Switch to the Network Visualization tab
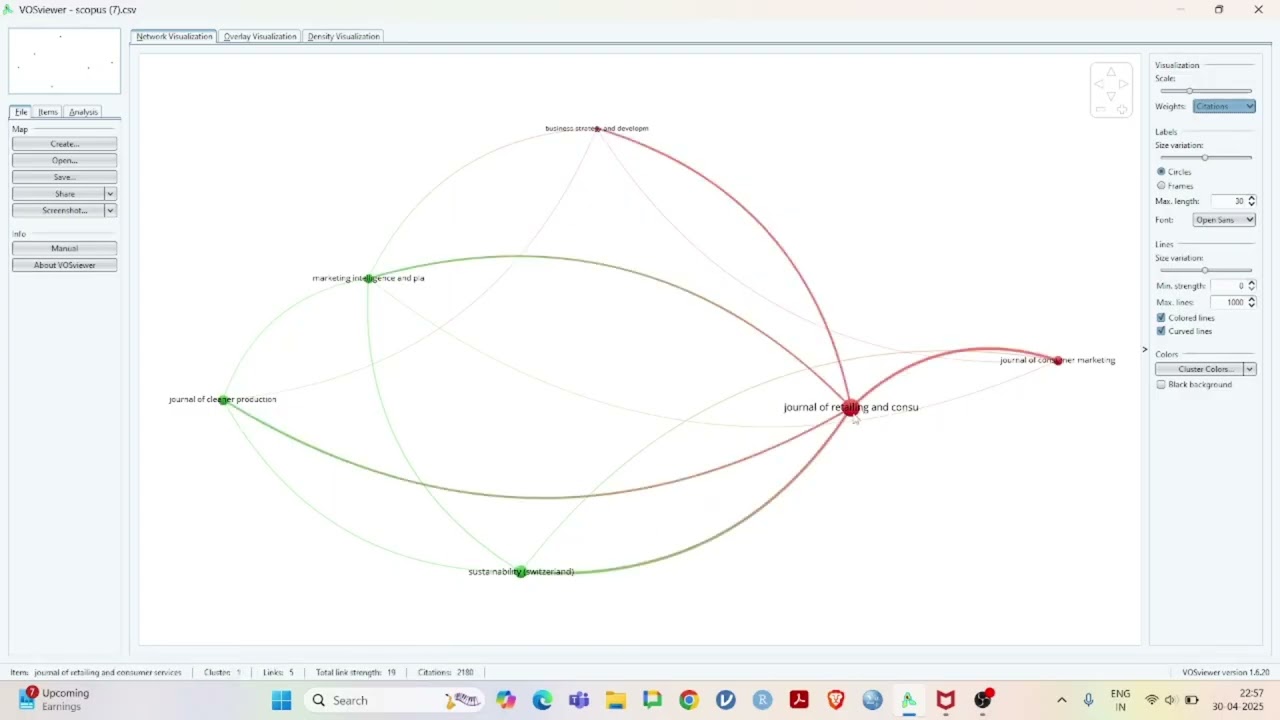The height and width of the screenshot is (720, 1280). 174,37
